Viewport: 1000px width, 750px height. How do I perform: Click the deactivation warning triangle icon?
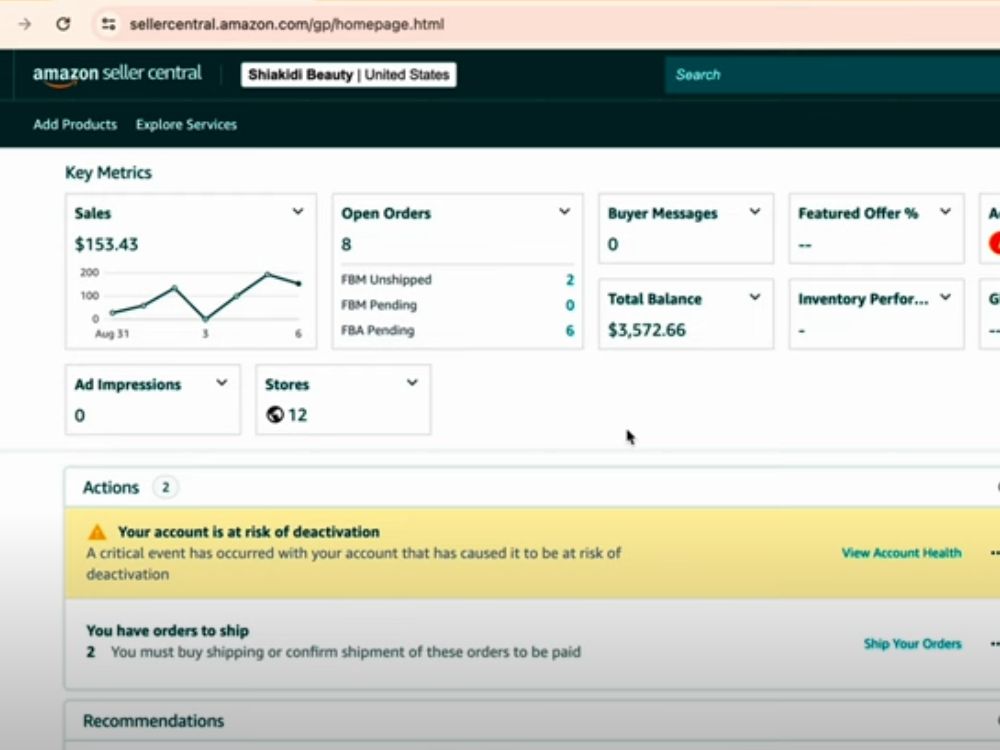pos(97,532)
